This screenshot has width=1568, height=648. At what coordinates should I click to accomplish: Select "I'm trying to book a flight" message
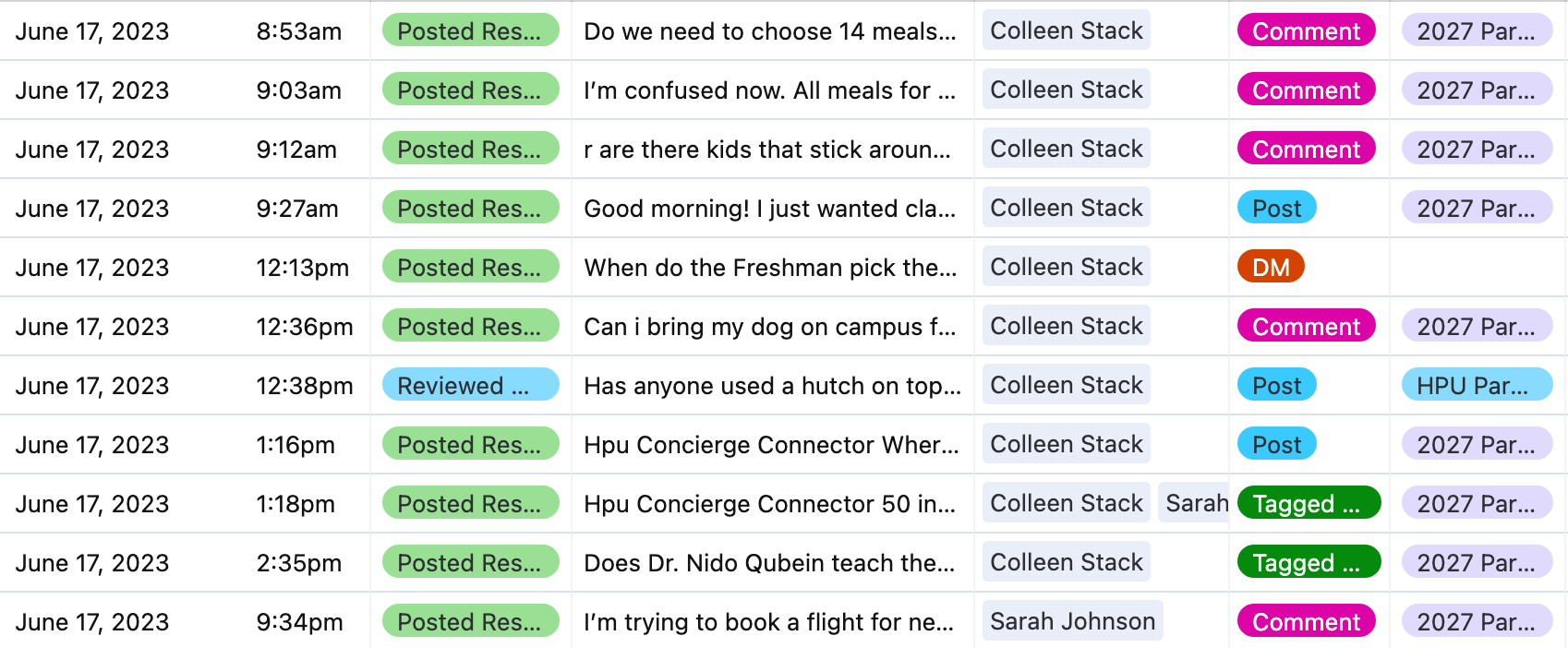click(x=768, y=622)
